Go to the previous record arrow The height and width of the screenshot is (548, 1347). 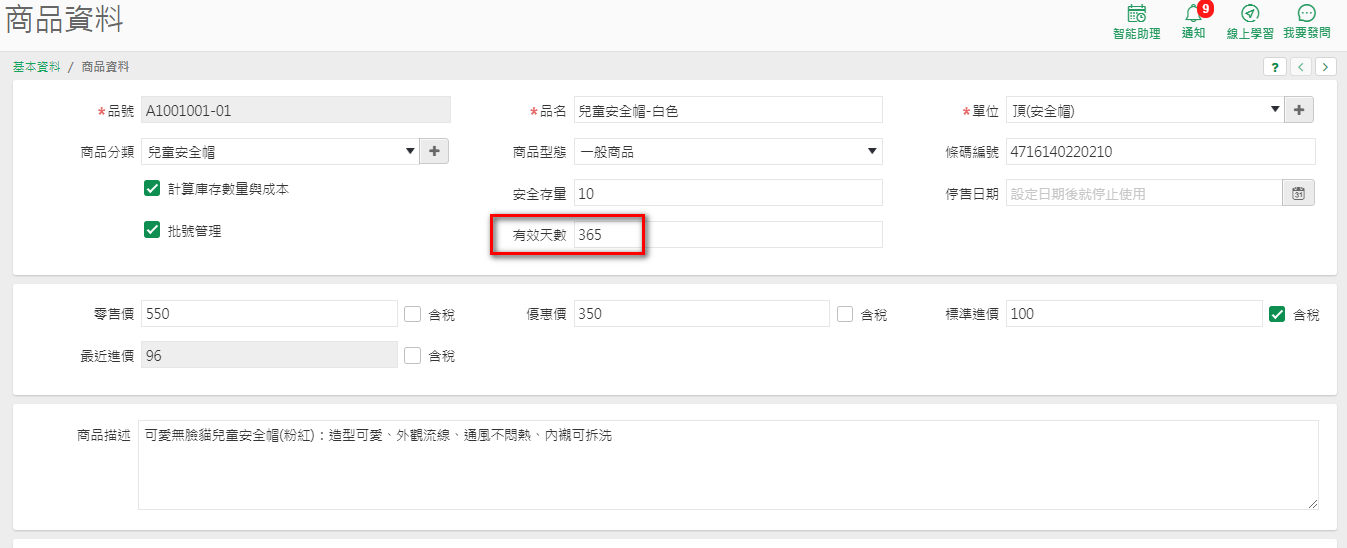1300,67
